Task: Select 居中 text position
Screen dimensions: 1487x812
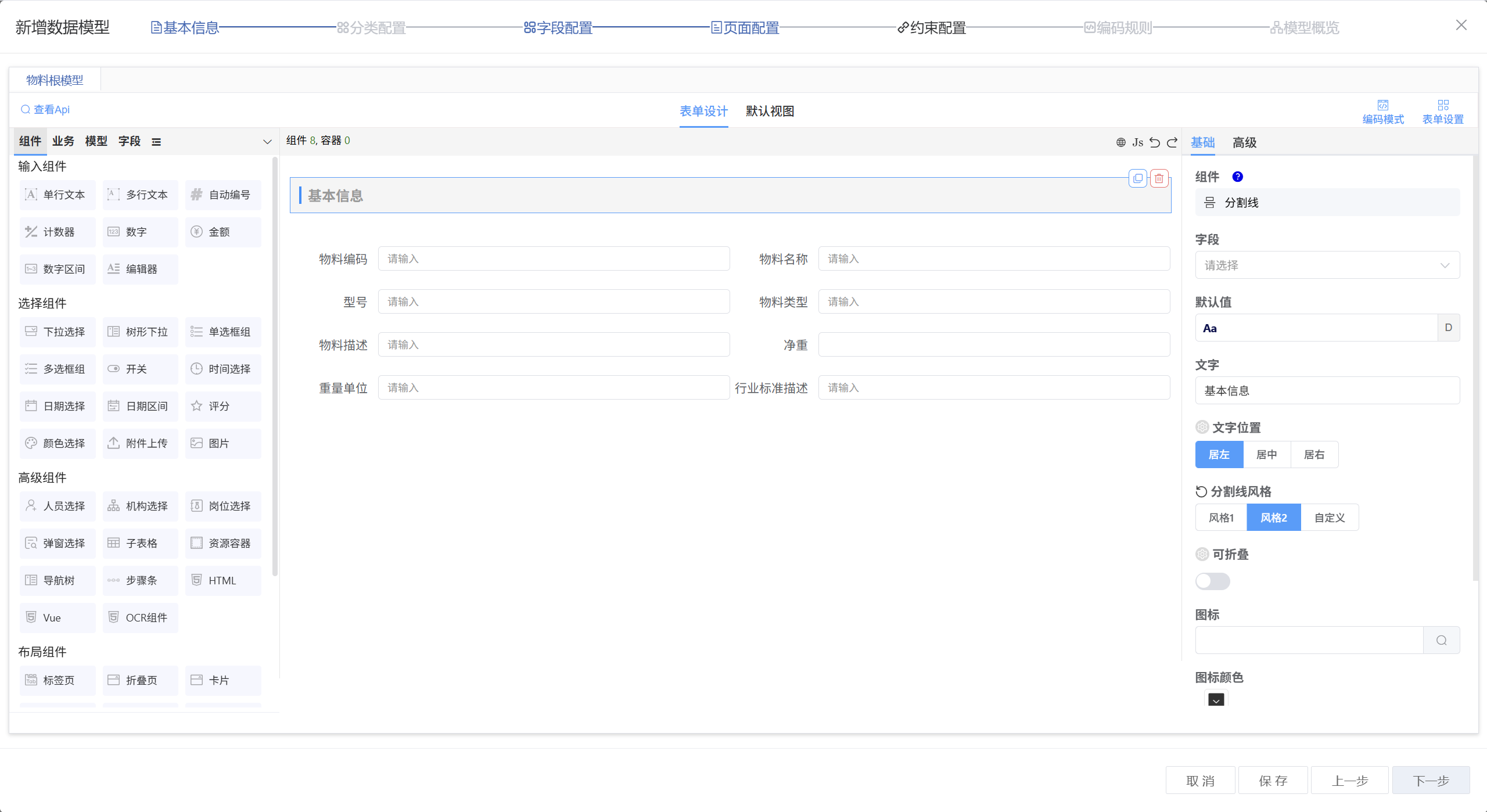Action: tap(1267, 454)
